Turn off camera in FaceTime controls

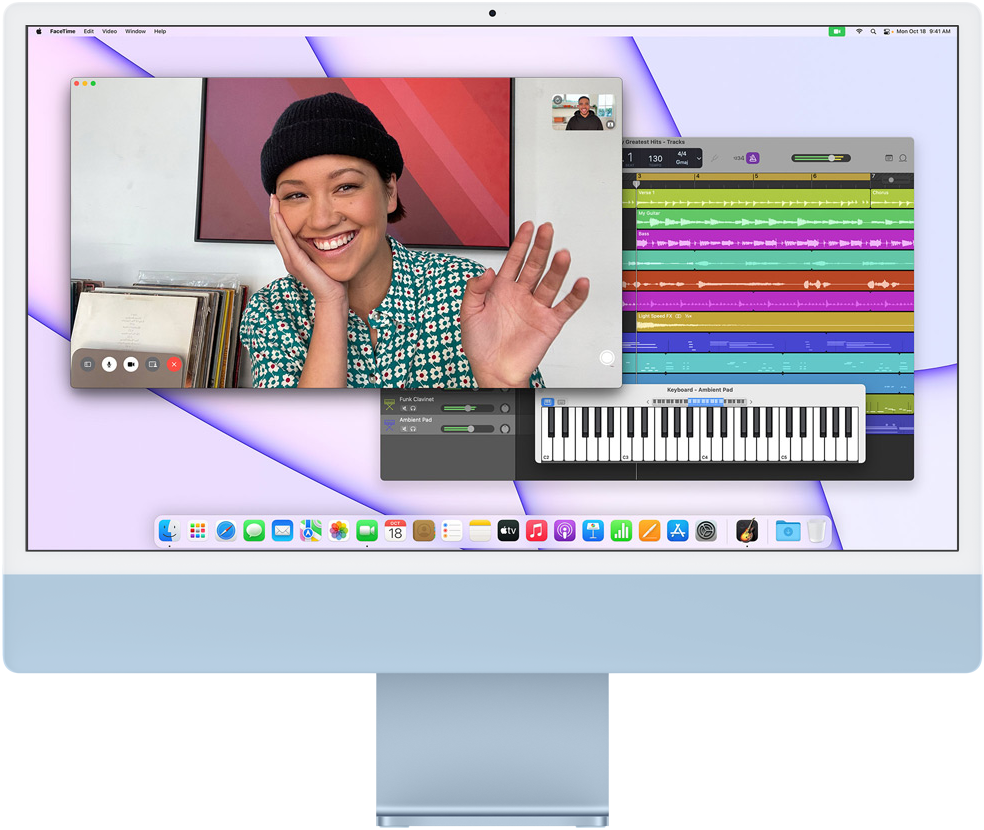click(x=131, y=365)
